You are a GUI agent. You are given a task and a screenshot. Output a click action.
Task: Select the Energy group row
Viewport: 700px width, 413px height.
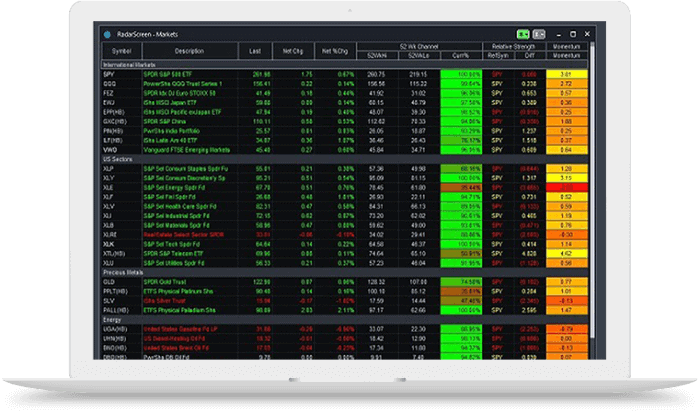(x=345, y=320)
